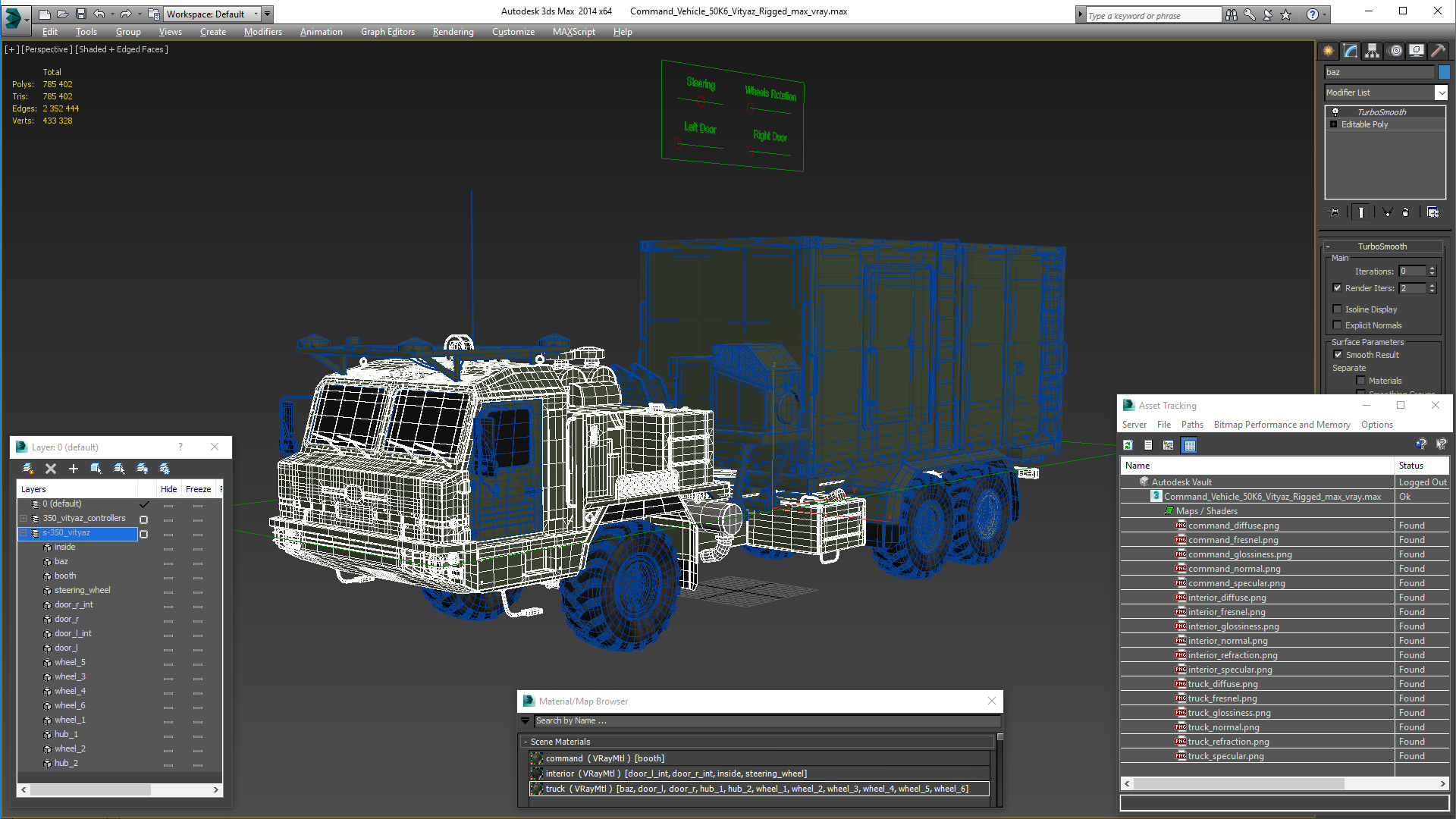Click table view icon in Asset Tracking toolbar

point(1189,445)
